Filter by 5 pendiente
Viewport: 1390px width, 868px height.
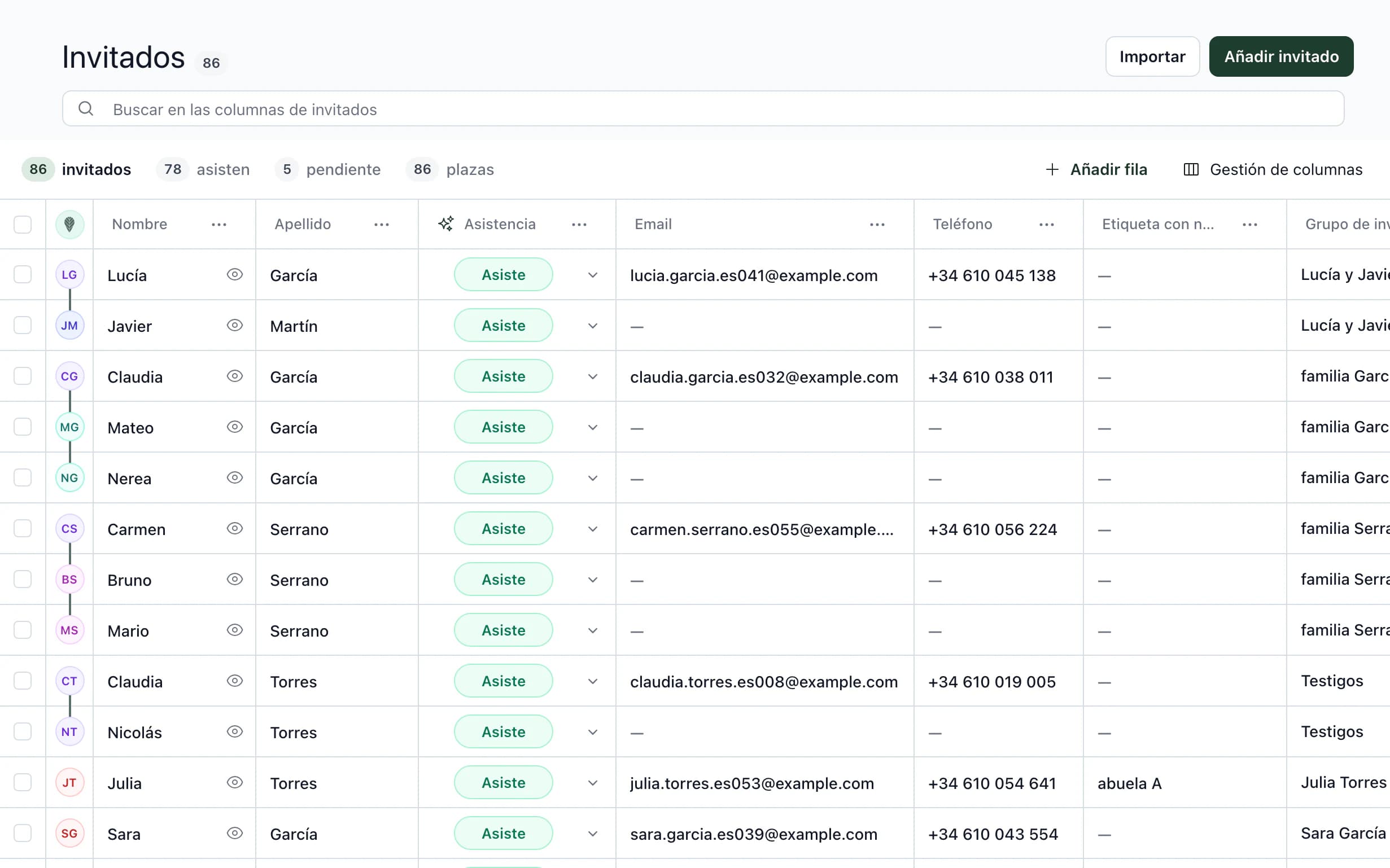[328, 169]
